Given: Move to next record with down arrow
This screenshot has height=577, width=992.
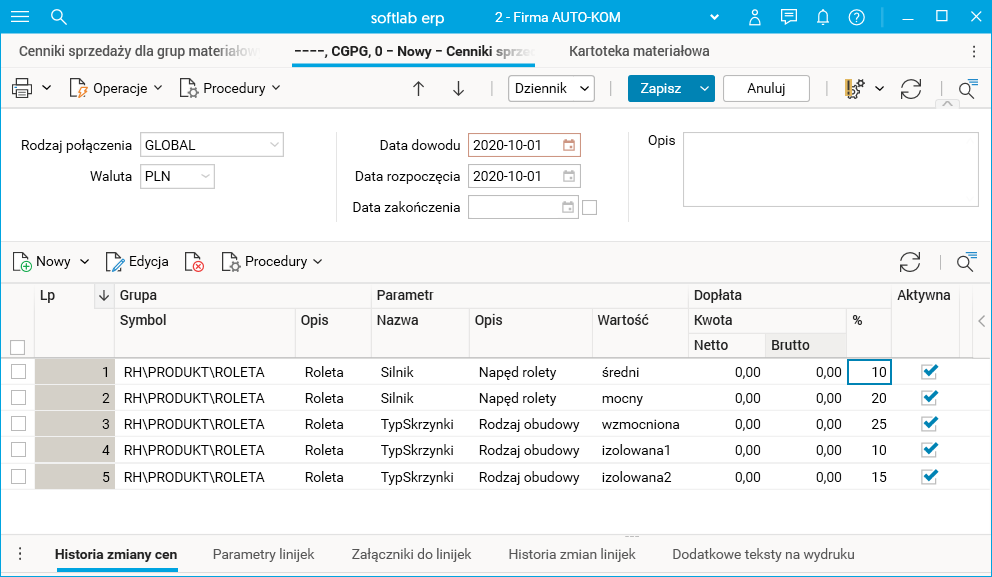Looking at the screenshot, I should click(459, 88).
